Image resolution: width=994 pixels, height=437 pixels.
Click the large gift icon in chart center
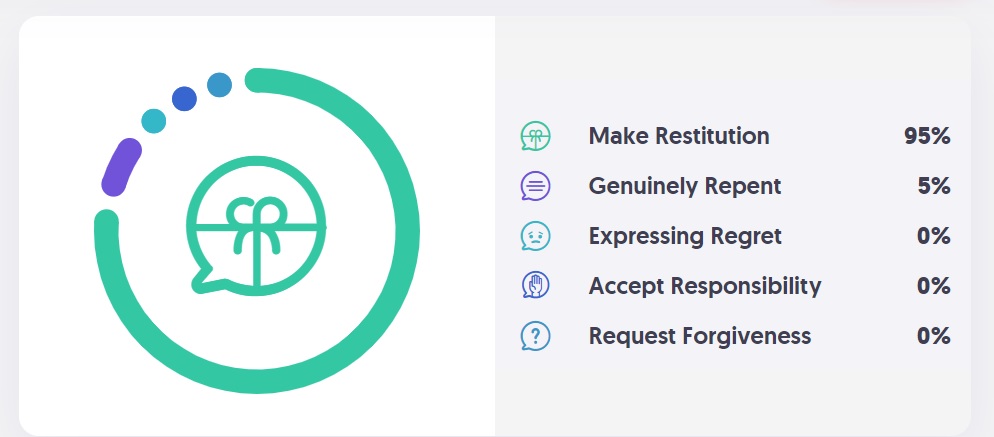pyautogui.click(x=256, y=226)
